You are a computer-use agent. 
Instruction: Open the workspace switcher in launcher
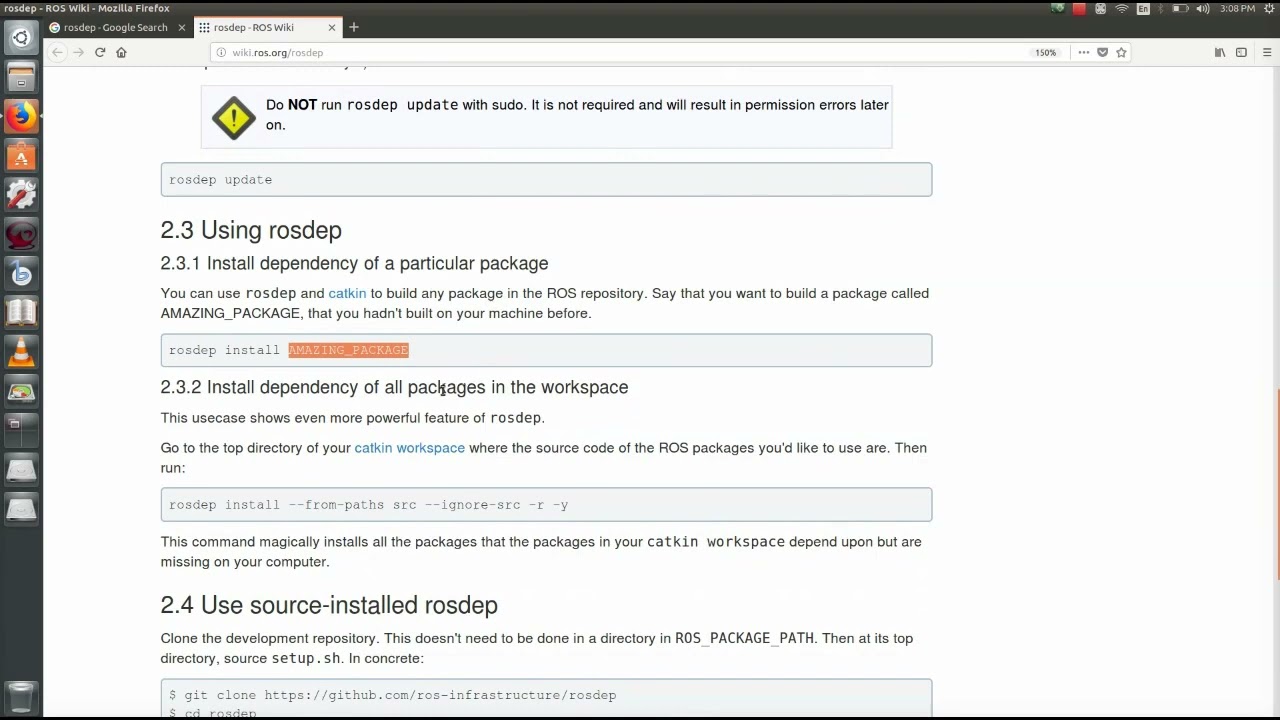pos(21,431)
